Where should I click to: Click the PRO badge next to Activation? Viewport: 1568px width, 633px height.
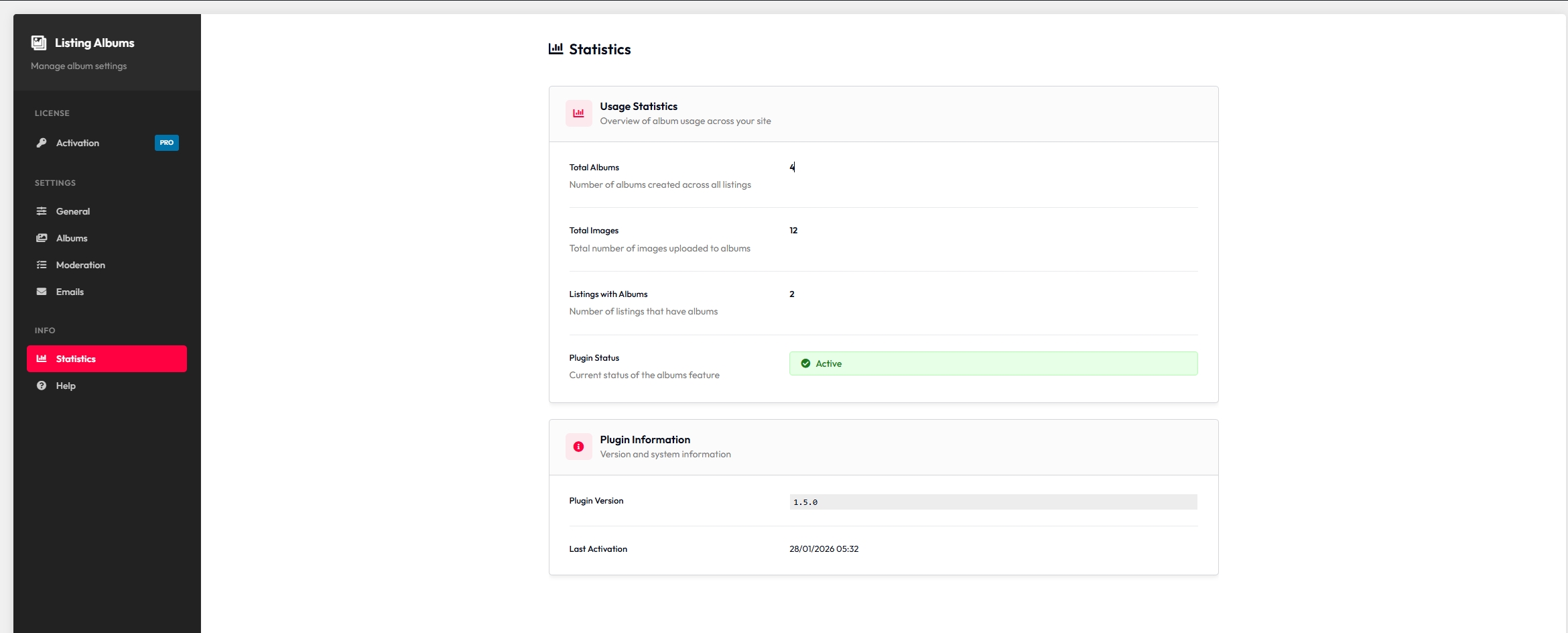[x=166, y=142]
